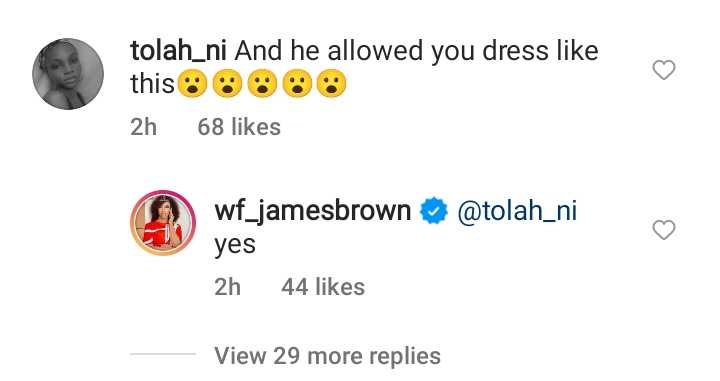View wf_jamesbrown's story via ringed avatar
Screen dimensions: 720x381
coord(163,222)
